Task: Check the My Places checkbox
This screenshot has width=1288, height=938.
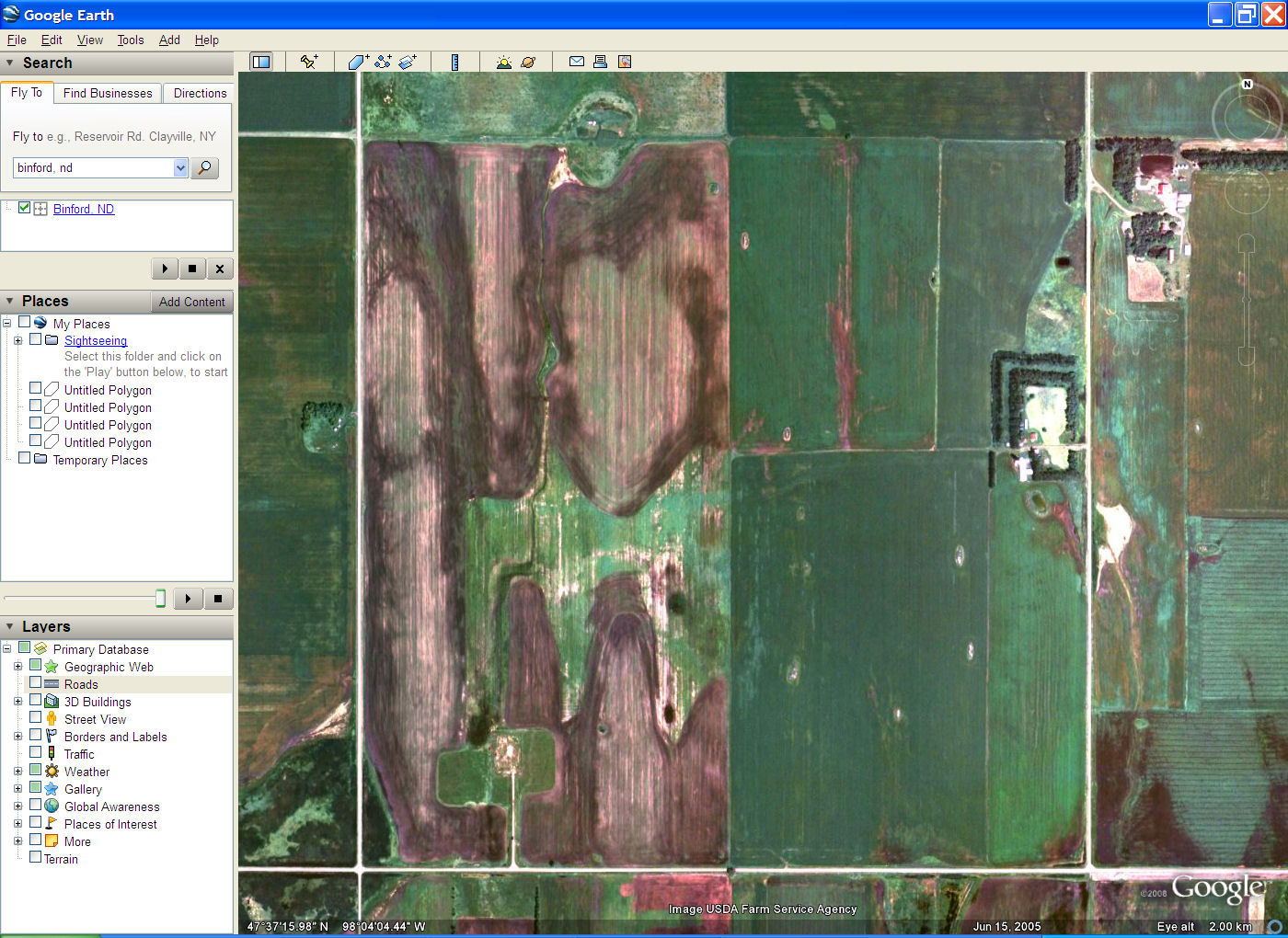Action: point(25,322)
